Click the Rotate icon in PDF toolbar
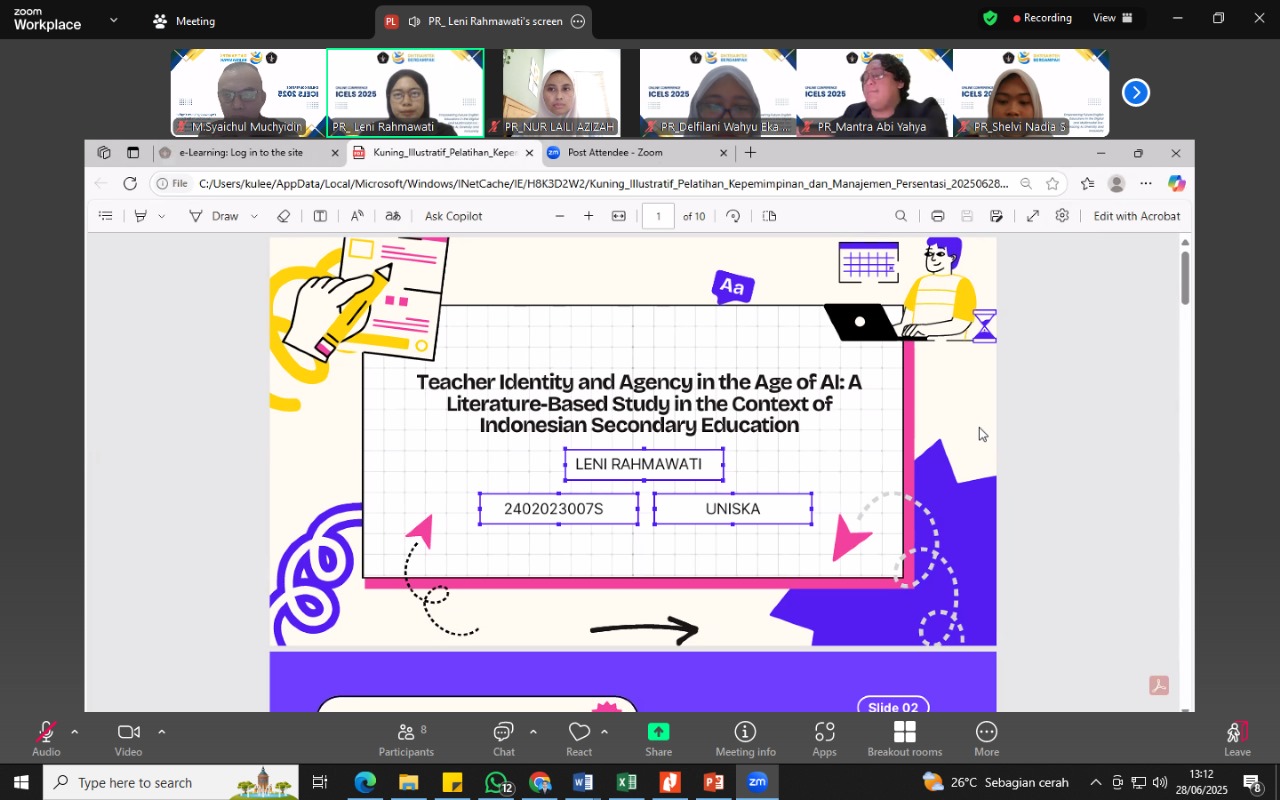Image resolution: width=1280 pixels, height=800 pixels. [x=733, y=216]
